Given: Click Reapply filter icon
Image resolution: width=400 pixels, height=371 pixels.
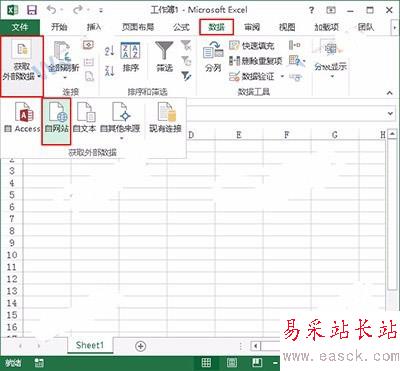Looking at the screenshot, I should [x=186, y=61].
